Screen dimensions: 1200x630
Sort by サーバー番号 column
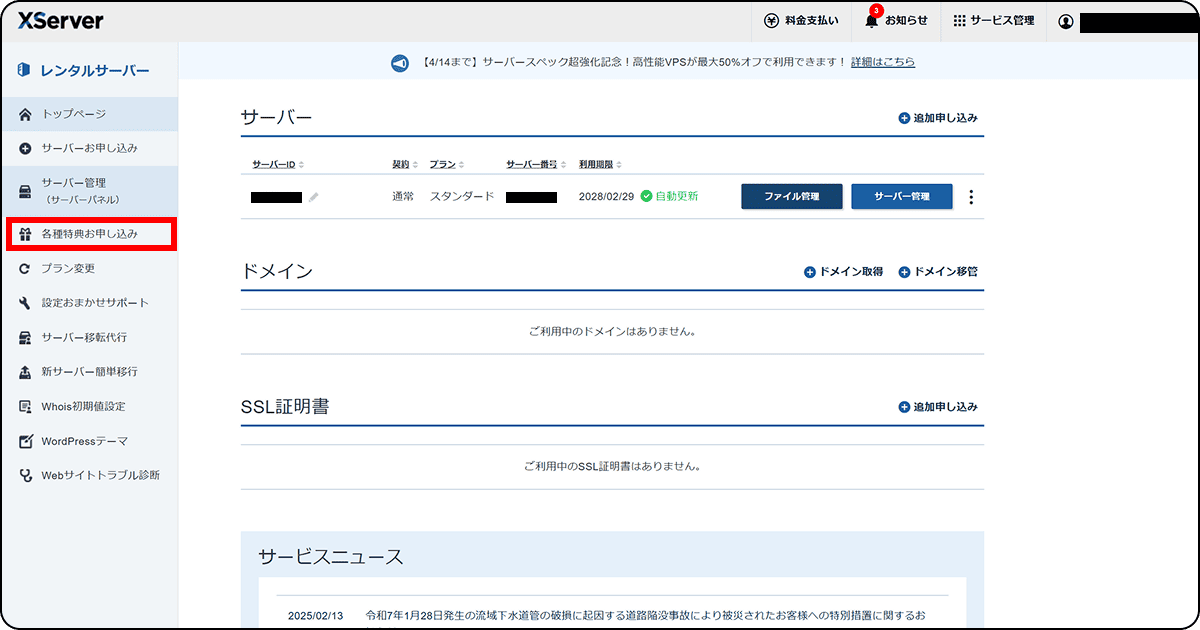[x=537, y=164]
